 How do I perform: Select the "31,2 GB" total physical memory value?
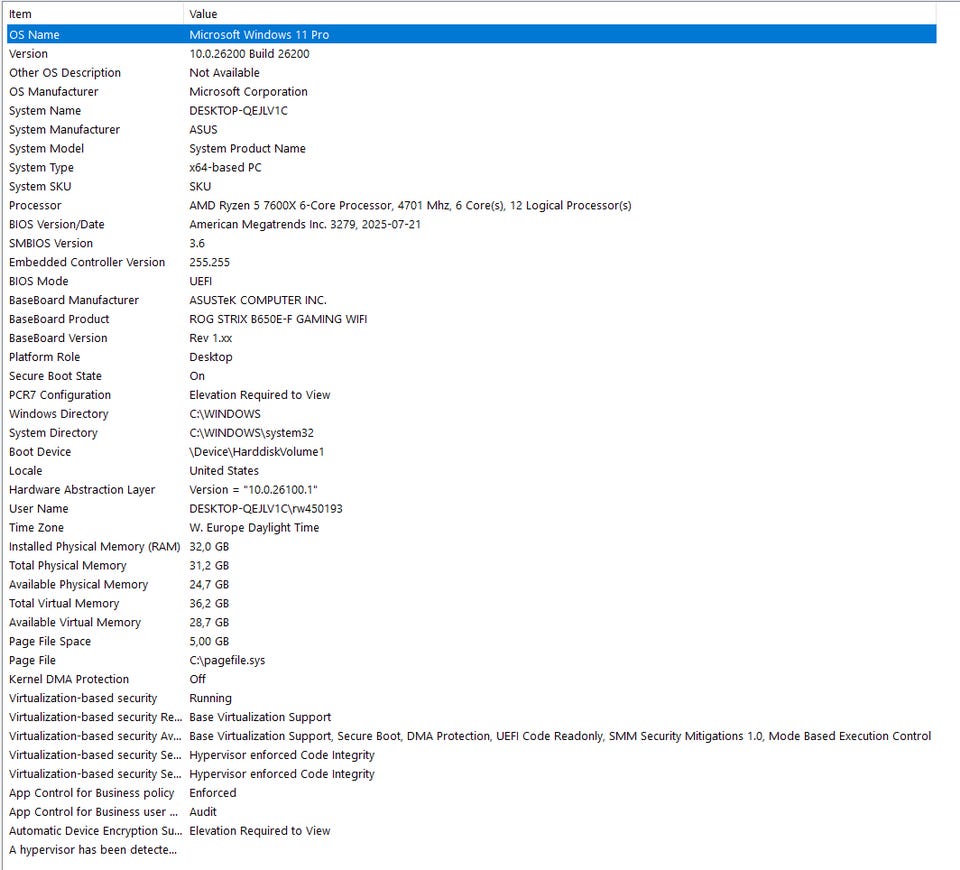point(209,566)
